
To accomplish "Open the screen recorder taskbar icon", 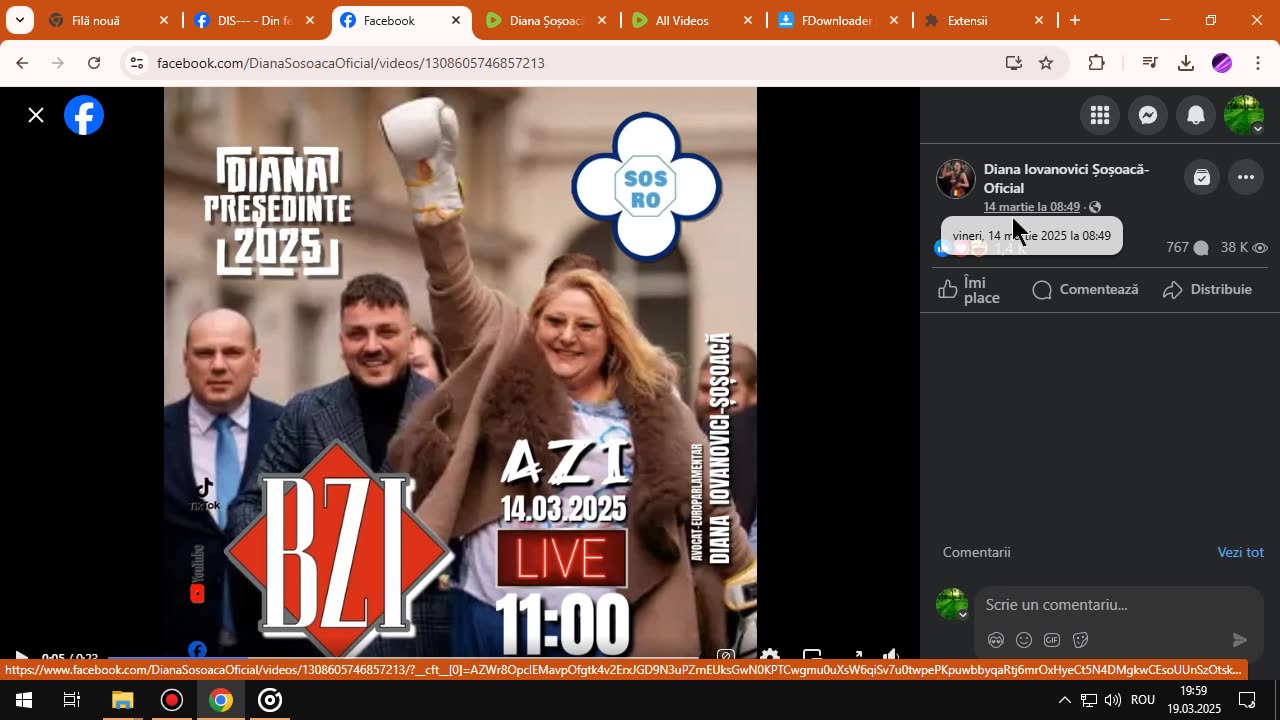I will (x=172, y=700).
